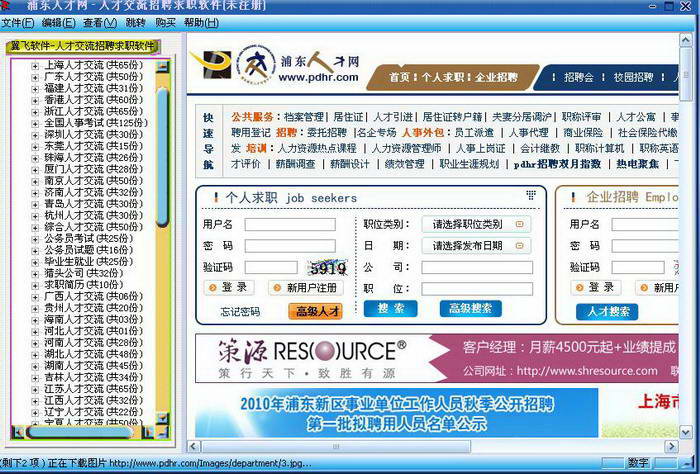Open the 发布日期 date dropdown selector
Screen dimensions: 700x474
(476, 245)
